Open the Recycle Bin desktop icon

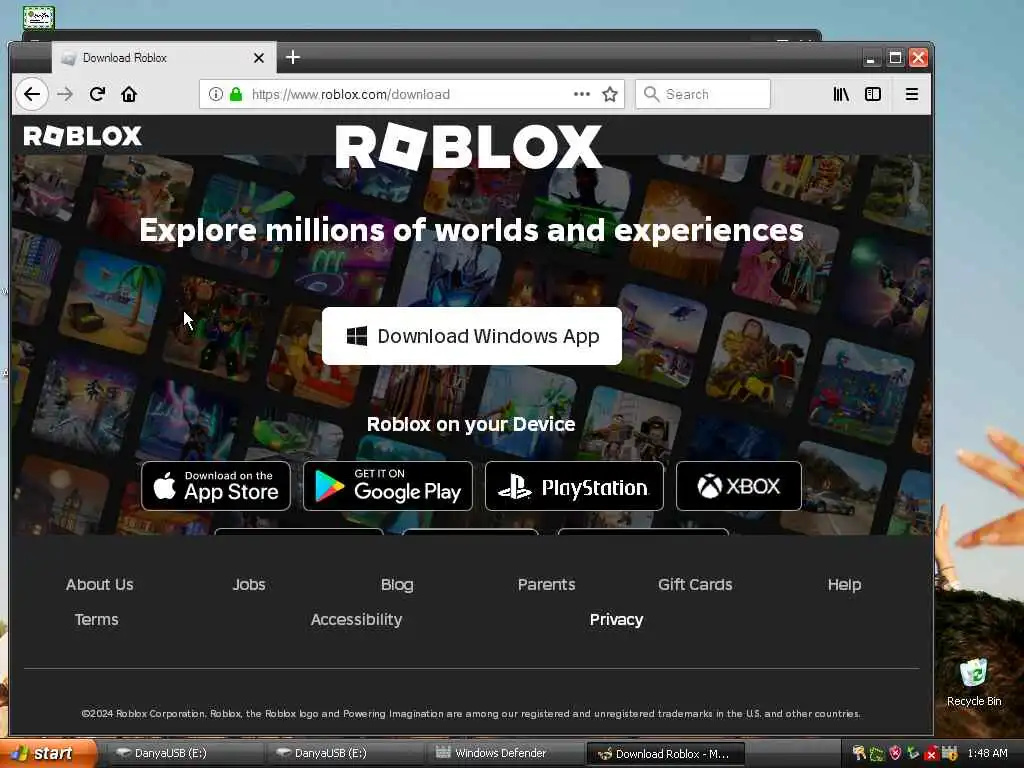[x=974, y=682]
